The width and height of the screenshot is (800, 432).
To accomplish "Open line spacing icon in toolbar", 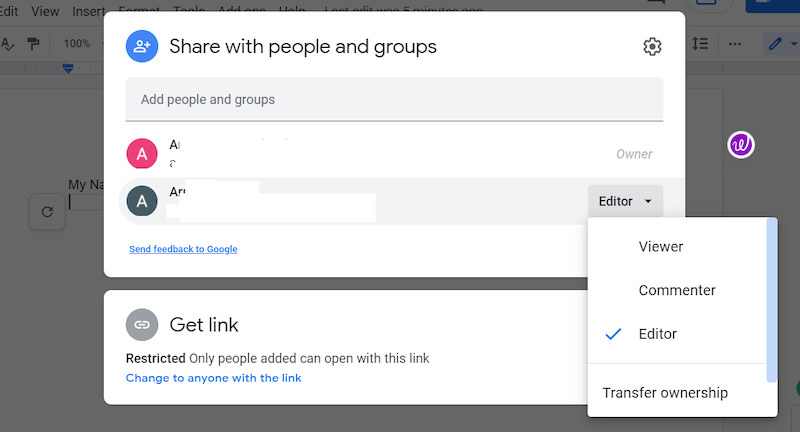I will coord(700,44).
